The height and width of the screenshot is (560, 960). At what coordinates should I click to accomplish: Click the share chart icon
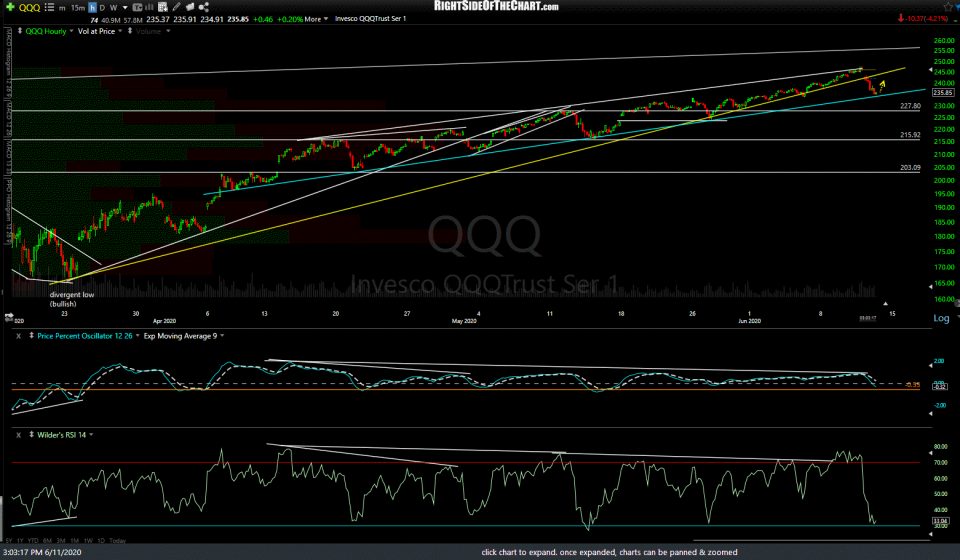point(204,7)
